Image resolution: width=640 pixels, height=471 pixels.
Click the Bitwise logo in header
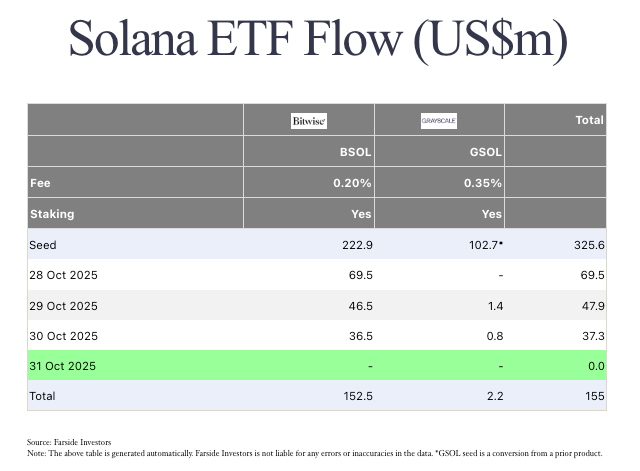(x=309, y=121)
